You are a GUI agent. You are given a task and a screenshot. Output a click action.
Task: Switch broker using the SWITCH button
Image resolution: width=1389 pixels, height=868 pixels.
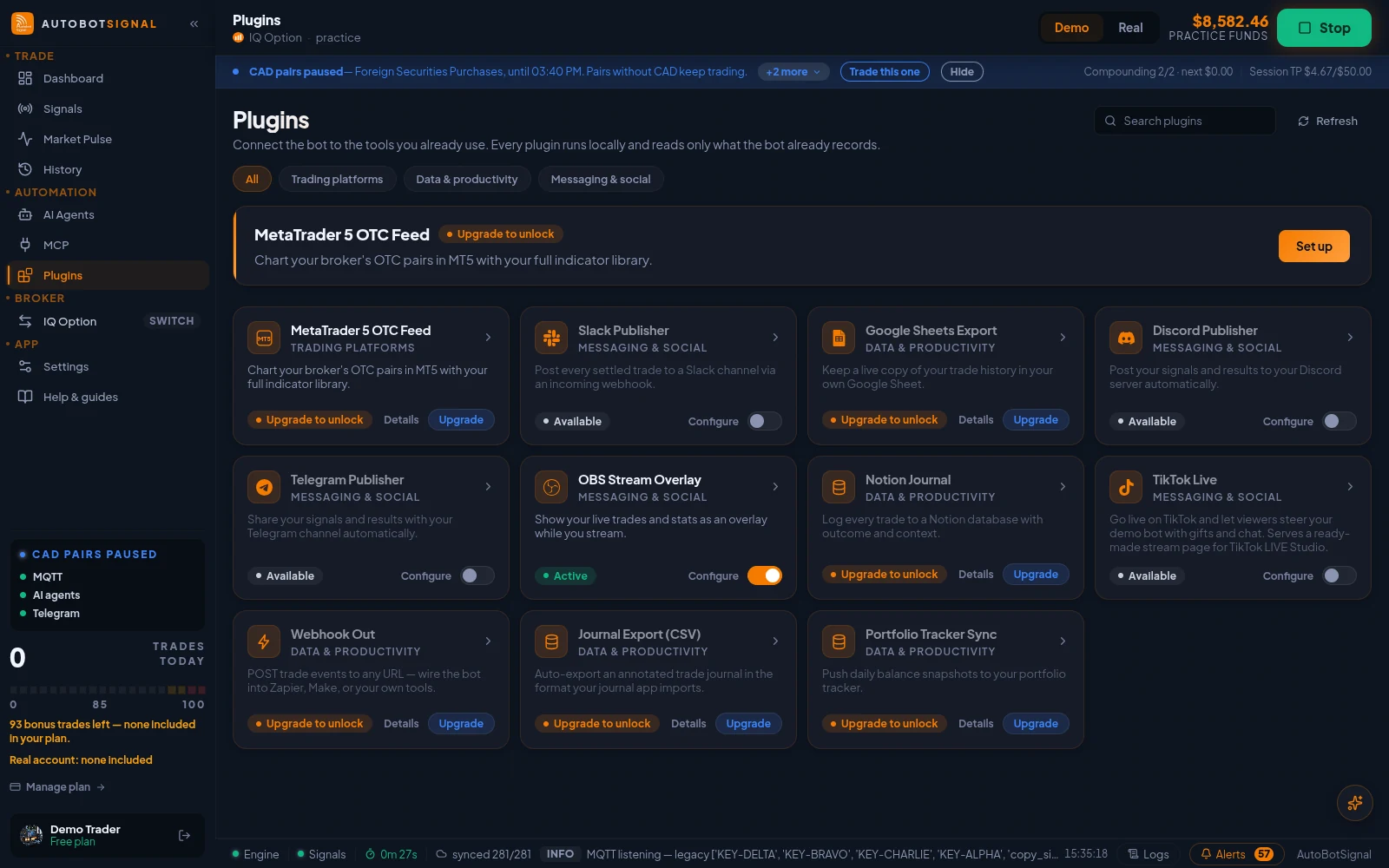[172, 321]
